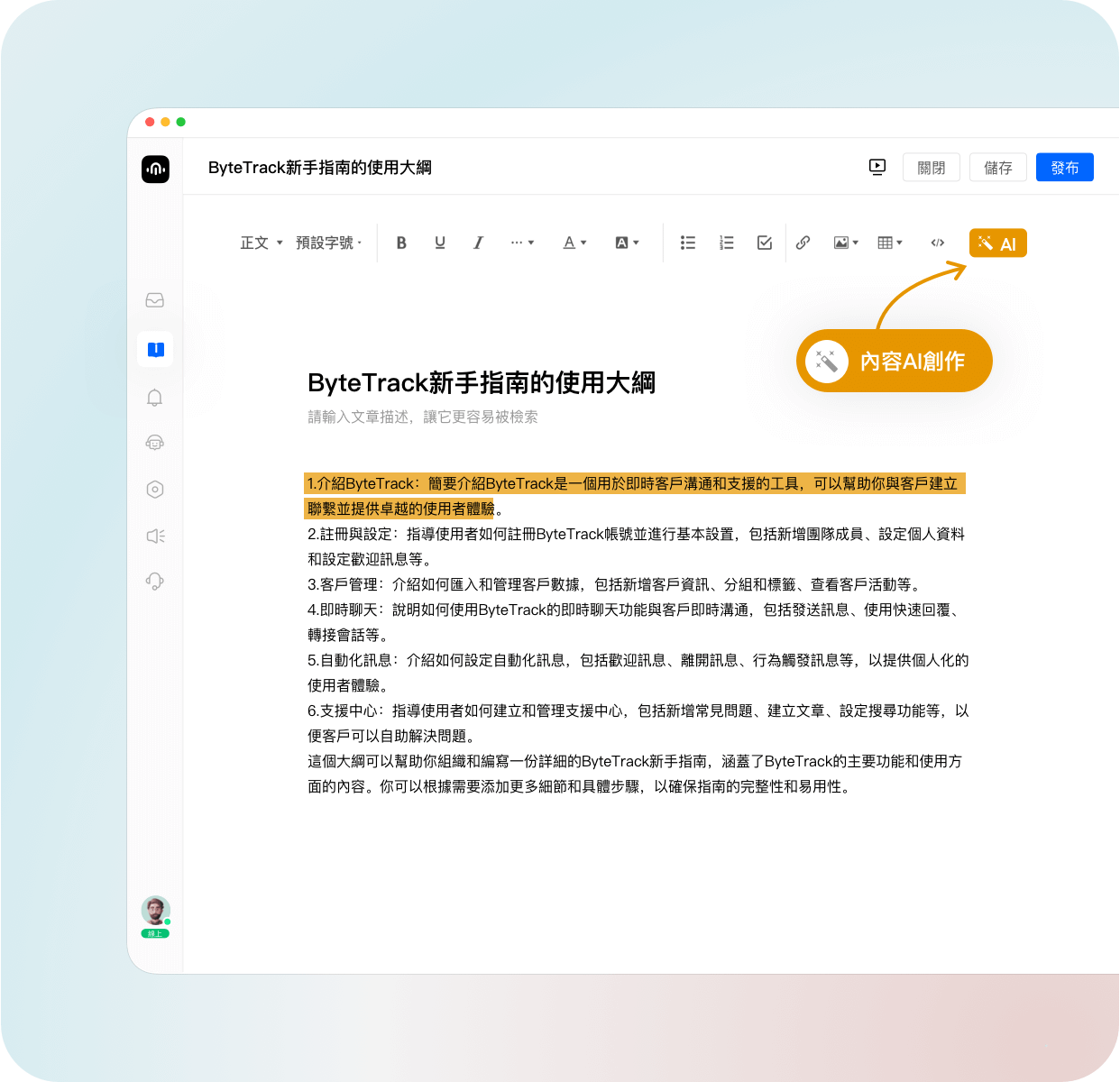Publish with the 發布 button
The image size is (1120, 1082).
click(x=1065, y=168)
